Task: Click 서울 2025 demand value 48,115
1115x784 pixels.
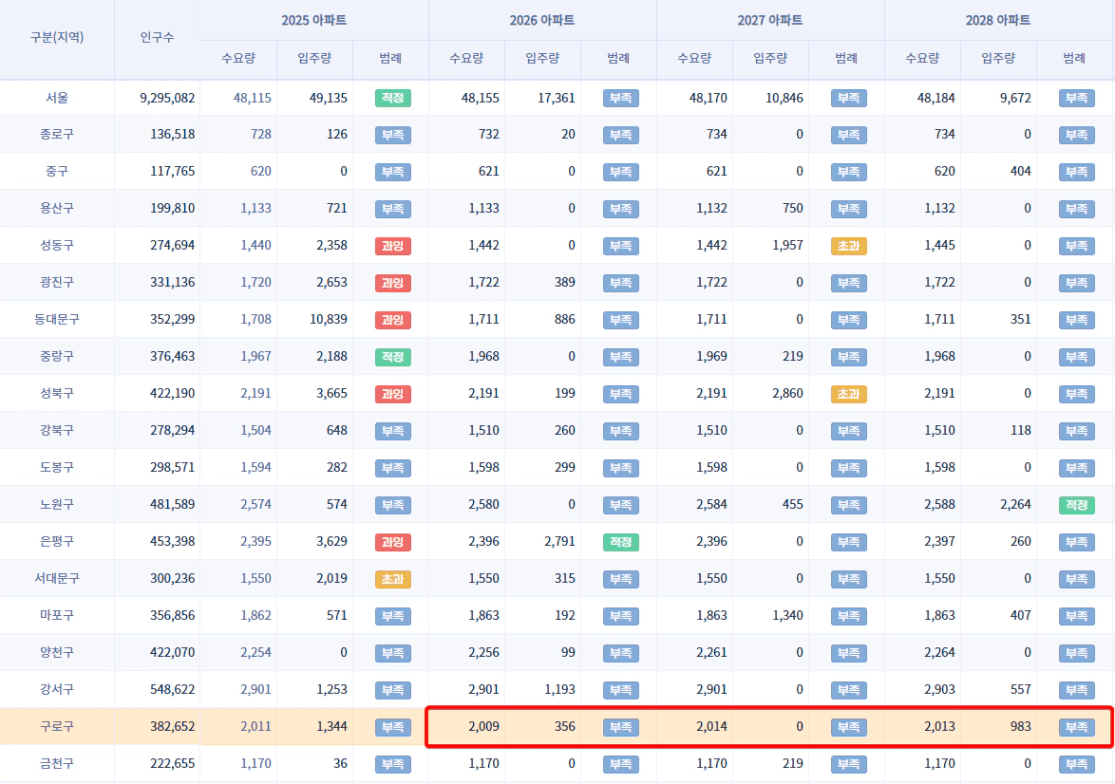Action: 252,98
